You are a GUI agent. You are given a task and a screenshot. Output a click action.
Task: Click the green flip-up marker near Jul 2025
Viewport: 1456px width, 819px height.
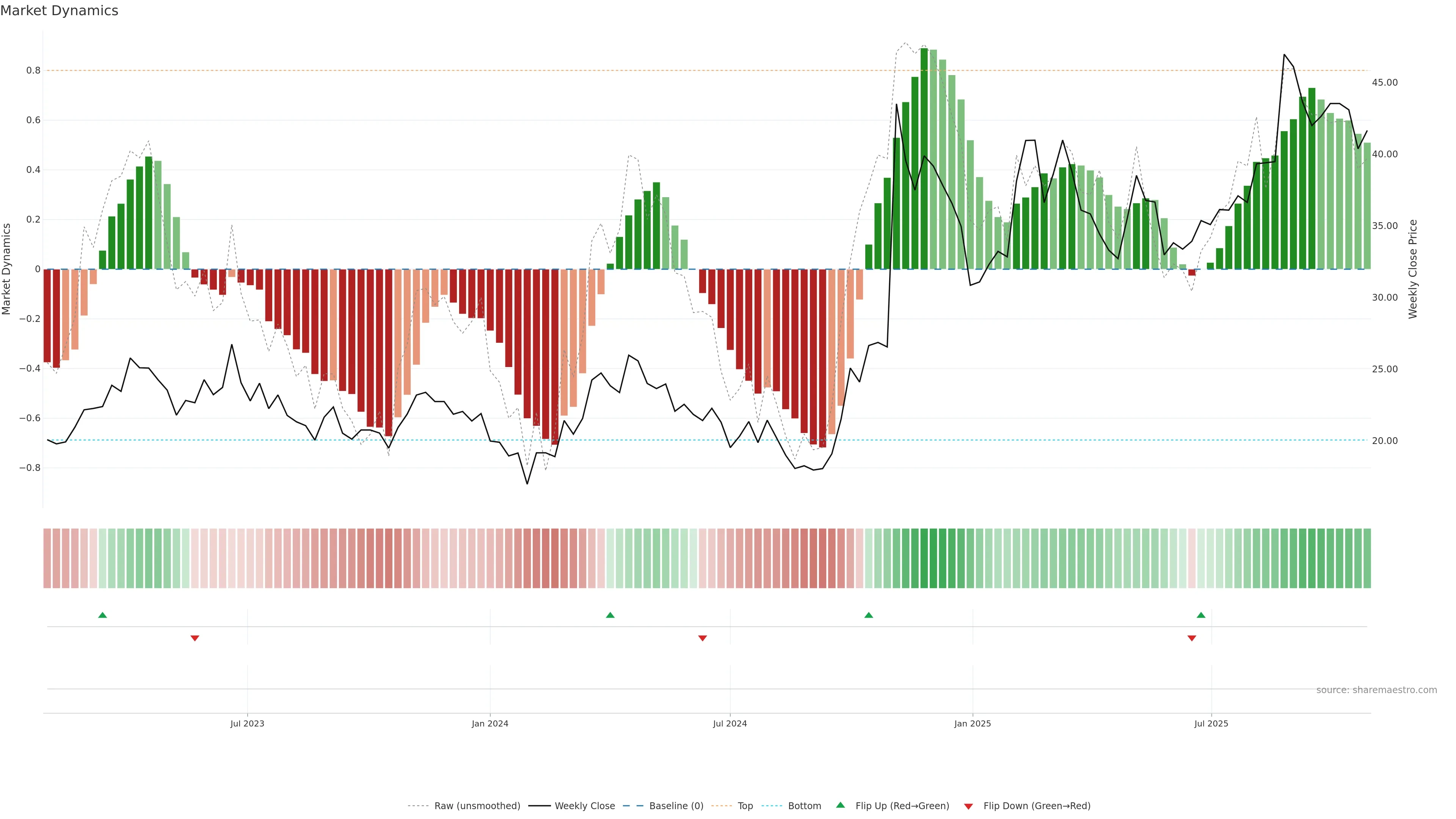click(x=1201, y=615)
